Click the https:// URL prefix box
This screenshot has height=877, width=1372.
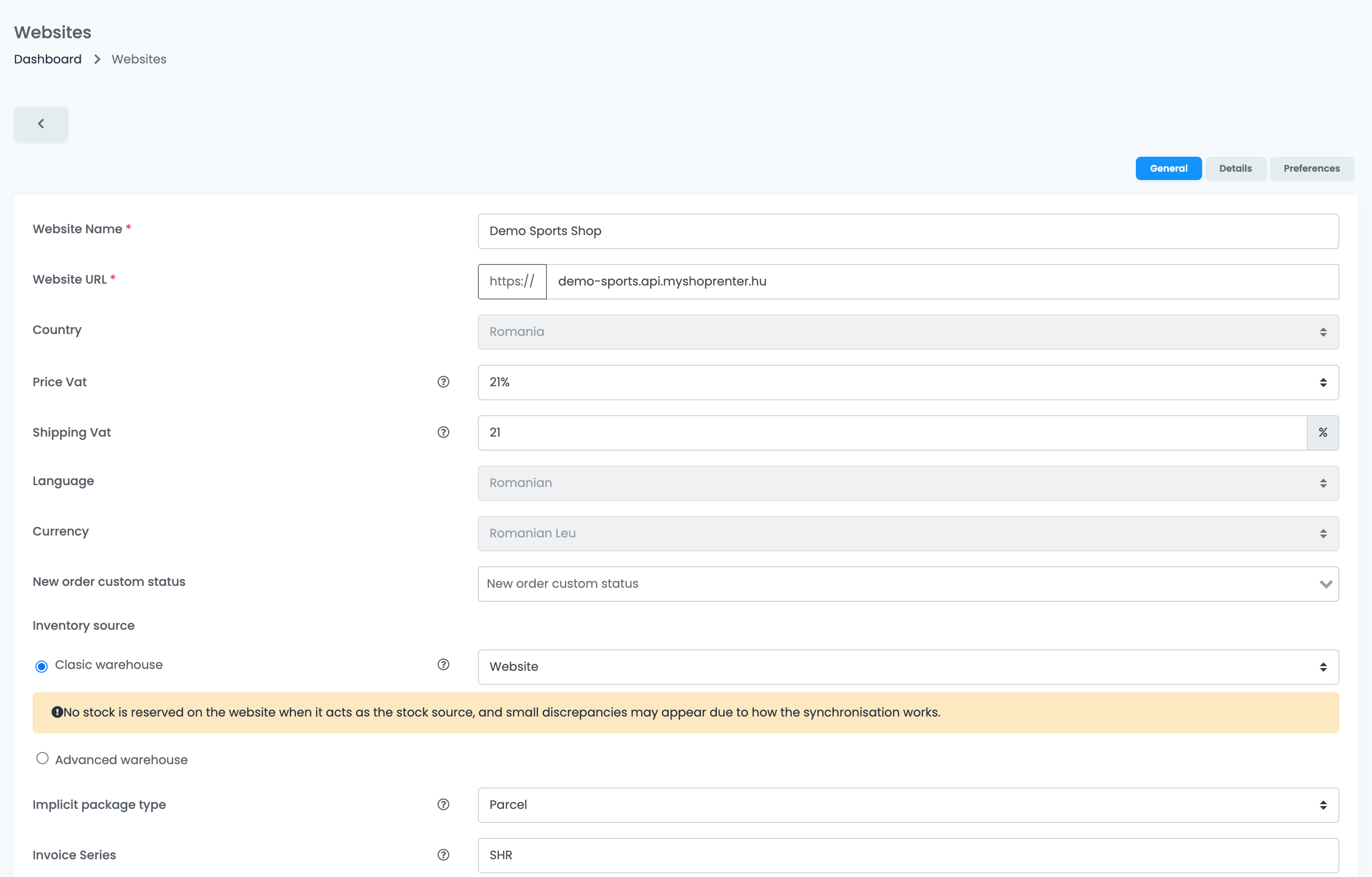pyautogui.click(x=512, y=281)
